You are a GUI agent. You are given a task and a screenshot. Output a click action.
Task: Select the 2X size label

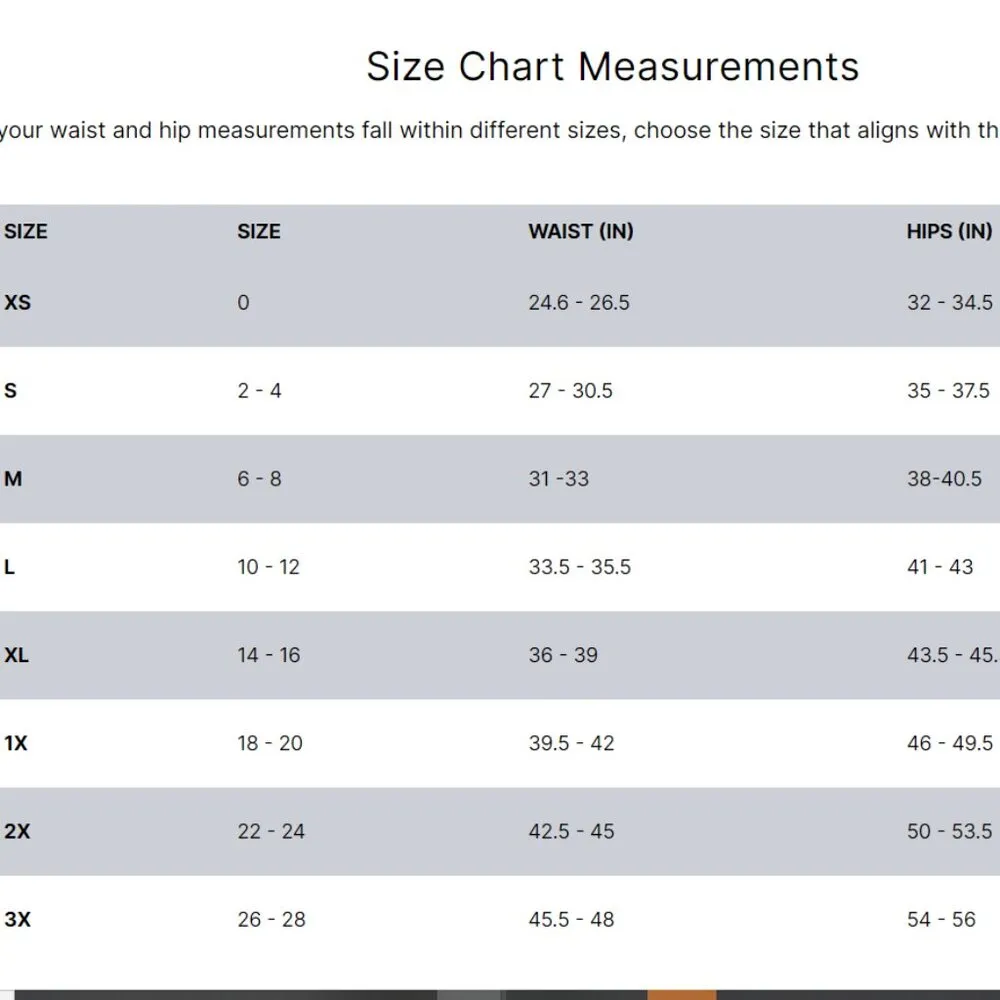click(18, 831)
